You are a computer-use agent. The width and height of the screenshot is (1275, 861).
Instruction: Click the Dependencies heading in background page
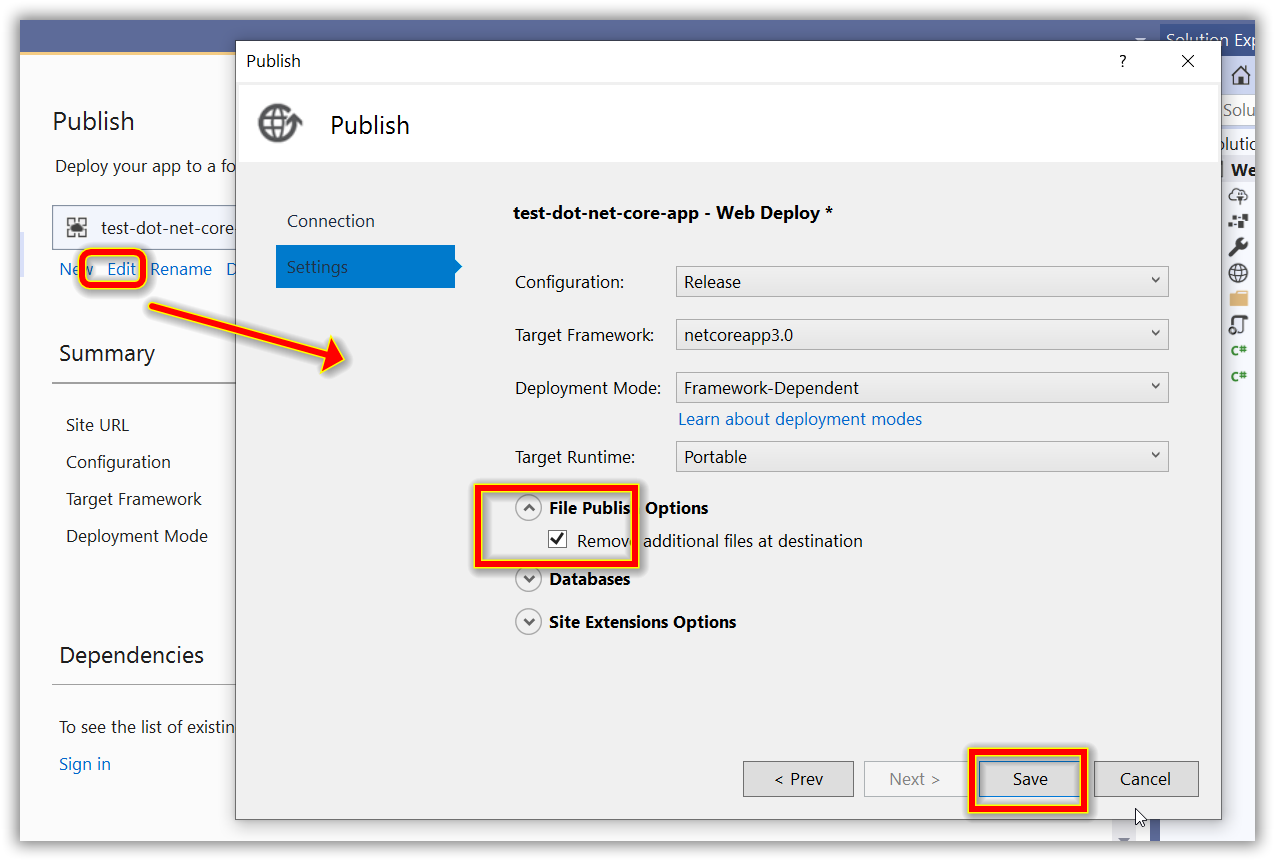click(131, 655)
